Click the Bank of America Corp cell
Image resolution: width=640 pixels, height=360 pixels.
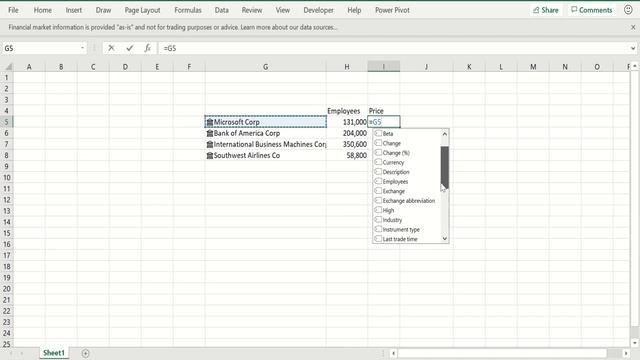(x=266, y=133)
